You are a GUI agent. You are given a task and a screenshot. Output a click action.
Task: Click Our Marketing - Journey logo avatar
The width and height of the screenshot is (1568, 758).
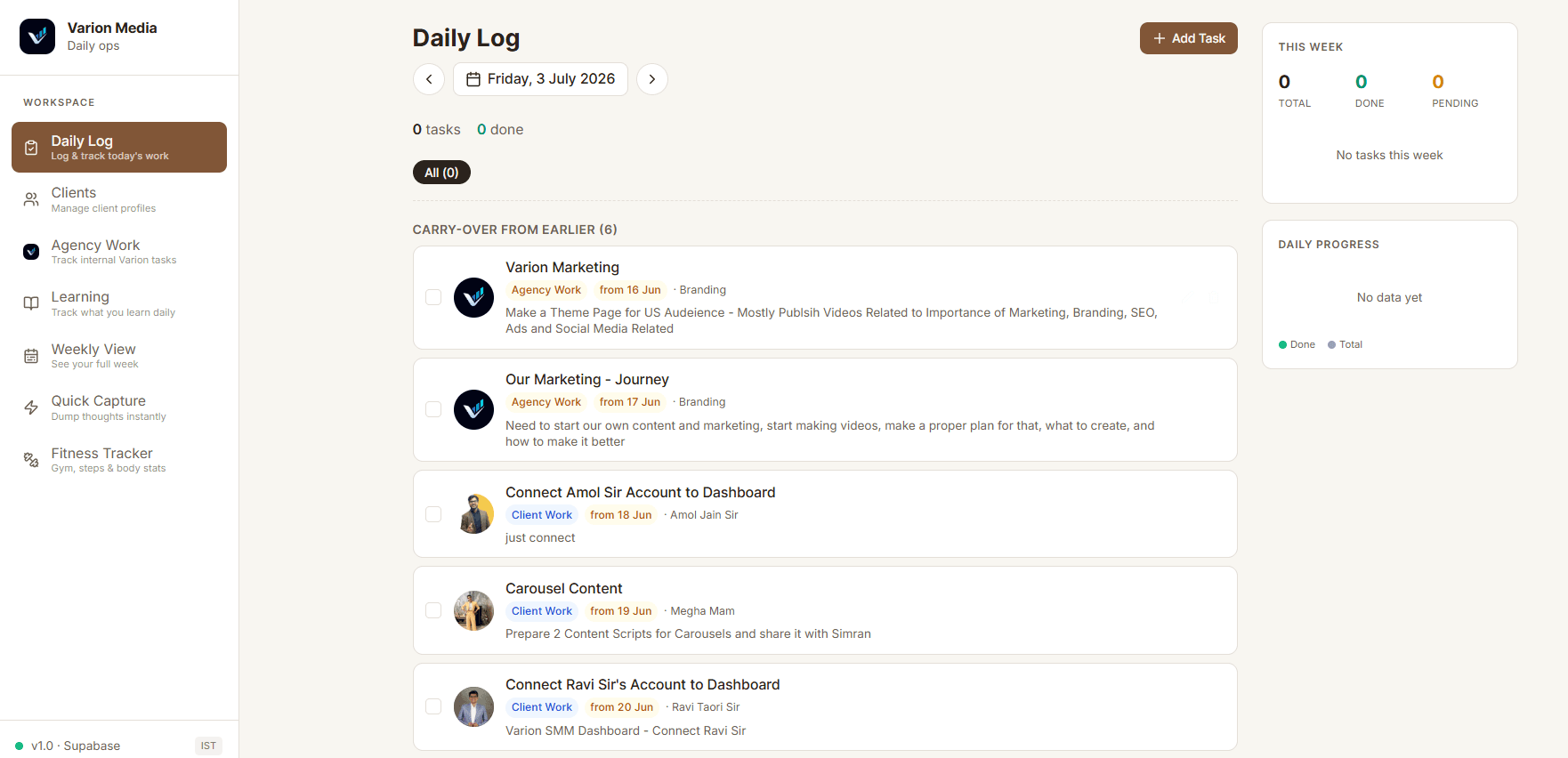pyautogui.click(x=473, y=409)
